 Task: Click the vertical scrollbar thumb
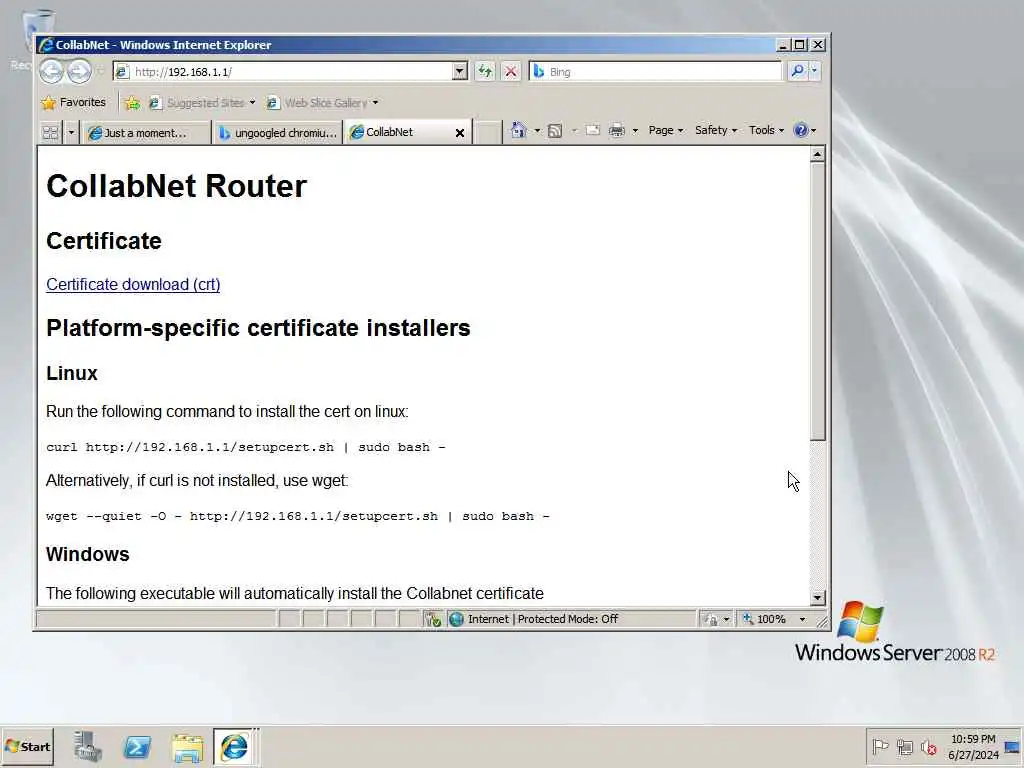click(x=817, y=301)
